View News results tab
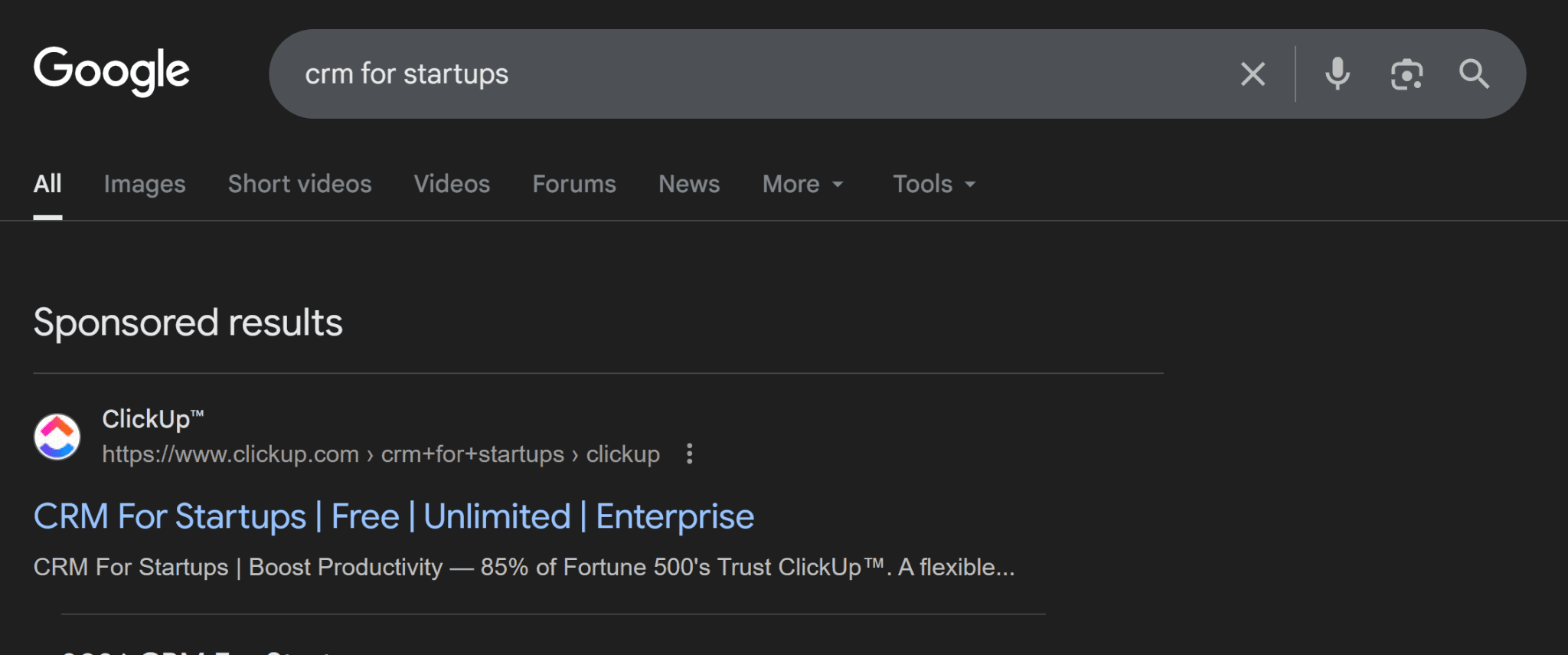The width and height of the screenshot is (1568, 655). tap(689, 184)
